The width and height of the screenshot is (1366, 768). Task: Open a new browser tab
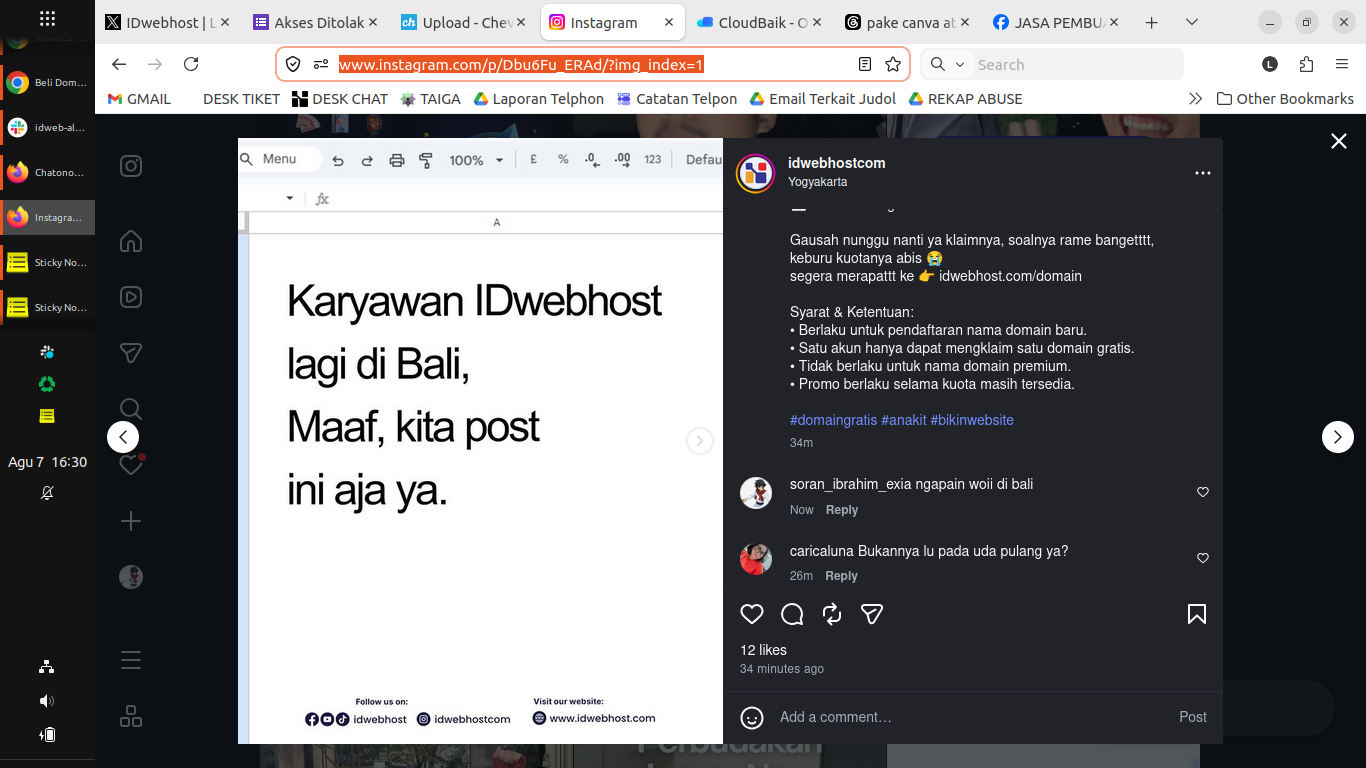(x=1152, y=22)
